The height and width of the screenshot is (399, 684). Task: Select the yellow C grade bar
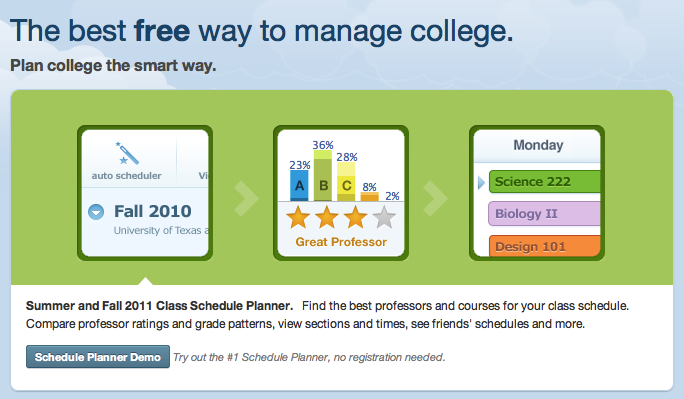click(346, 182)
